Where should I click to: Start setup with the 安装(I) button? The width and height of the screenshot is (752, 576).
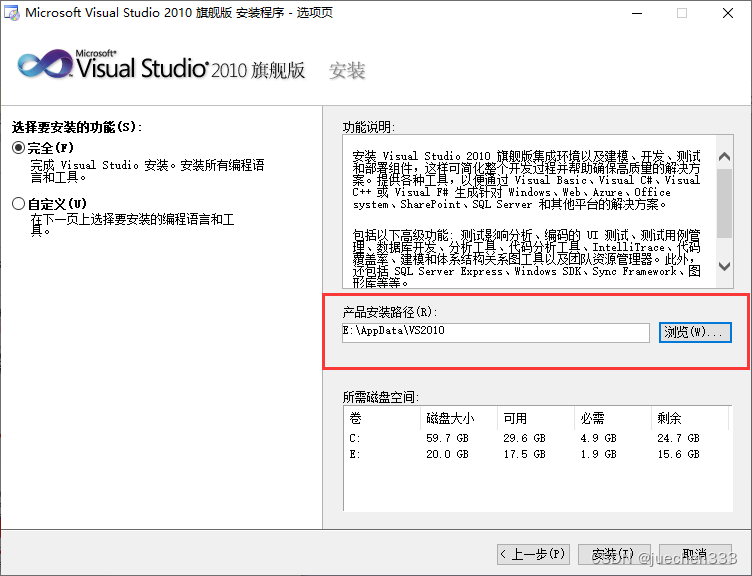coord(614,554)
